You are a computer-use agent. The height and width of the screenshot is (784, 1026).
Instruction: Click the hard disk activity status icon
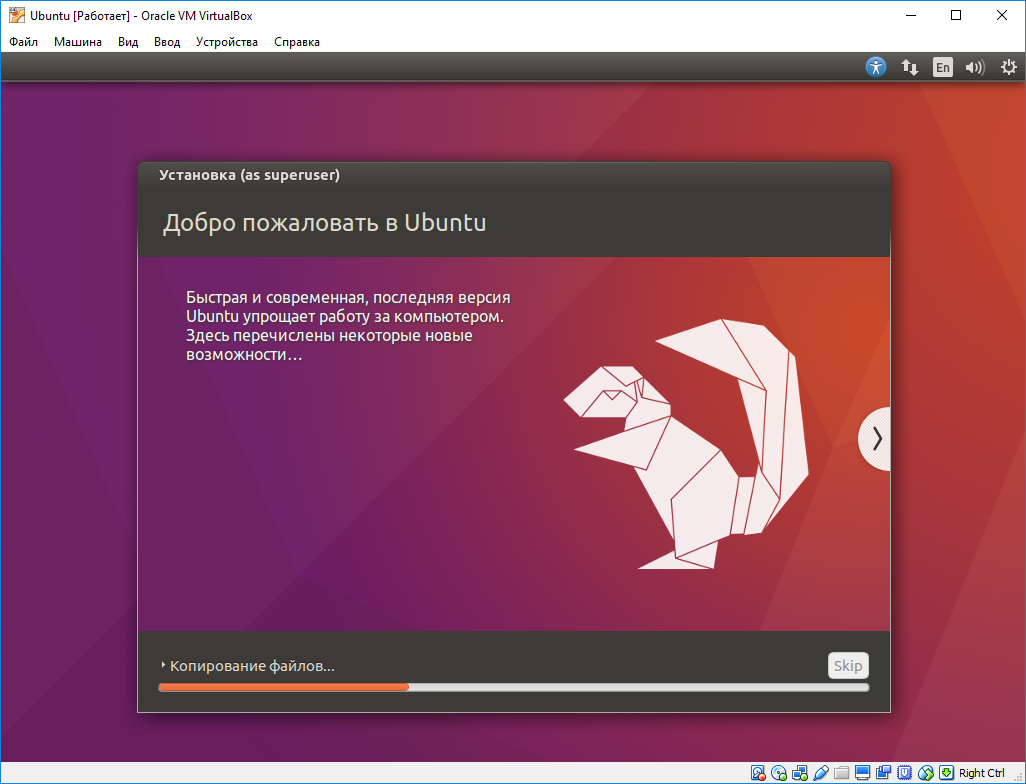758,773
